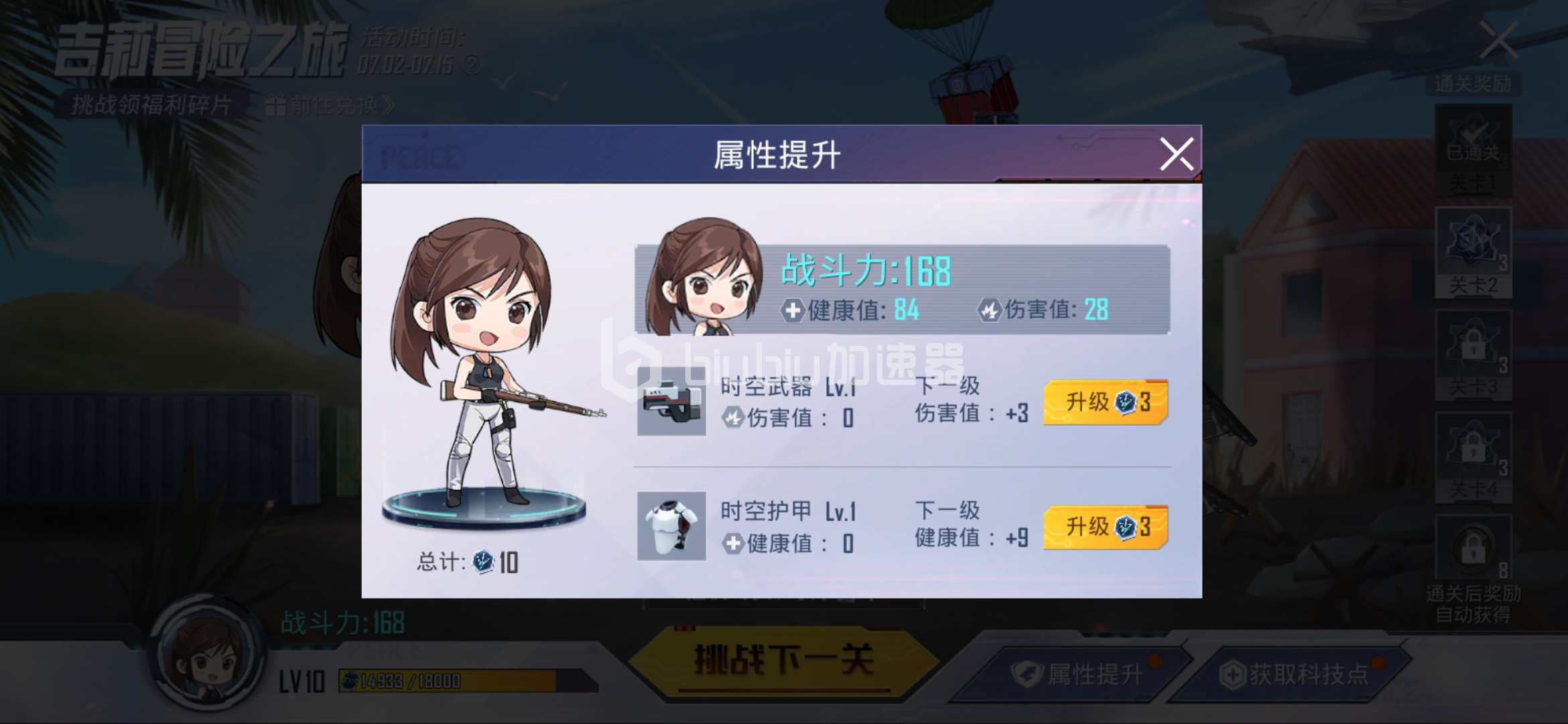Upgrade 时空护甲 with the 升级 button
Image resolution: width=1568 pixels, height=724 pixels.
1106,527
